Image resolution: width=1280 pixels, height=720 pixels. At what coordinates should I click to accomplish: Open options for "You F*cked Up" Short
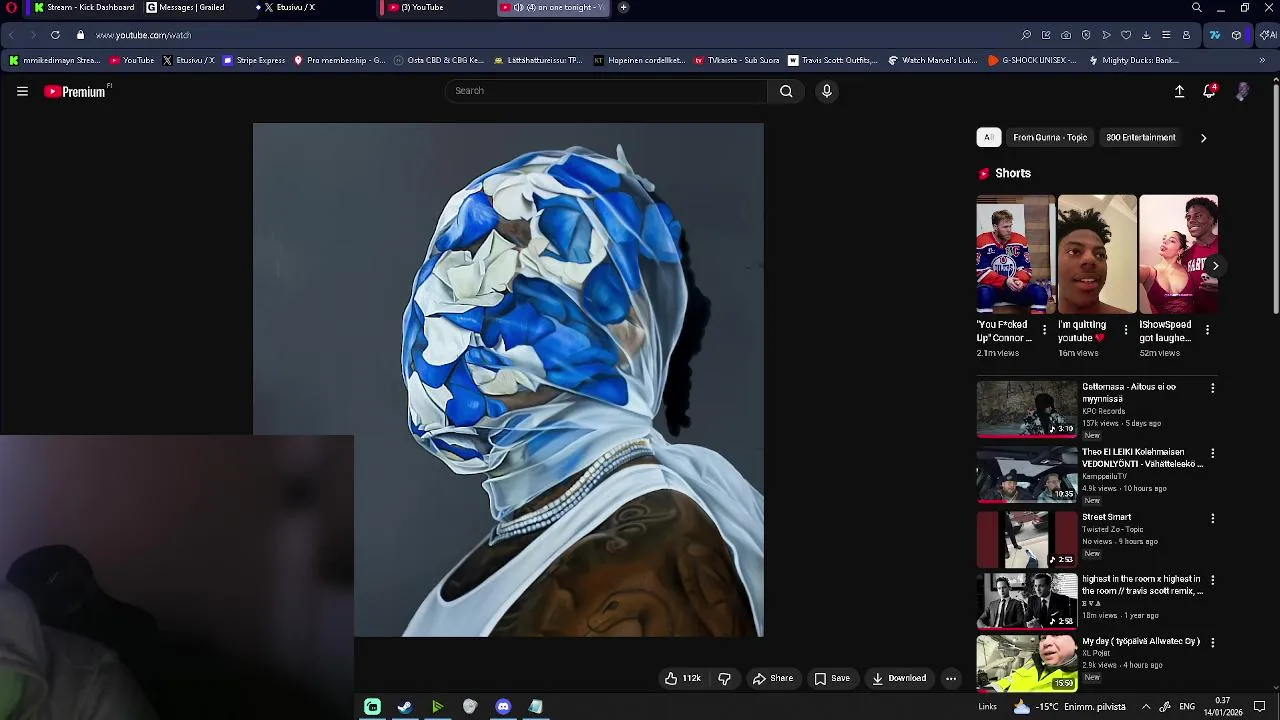point(1044,330)
